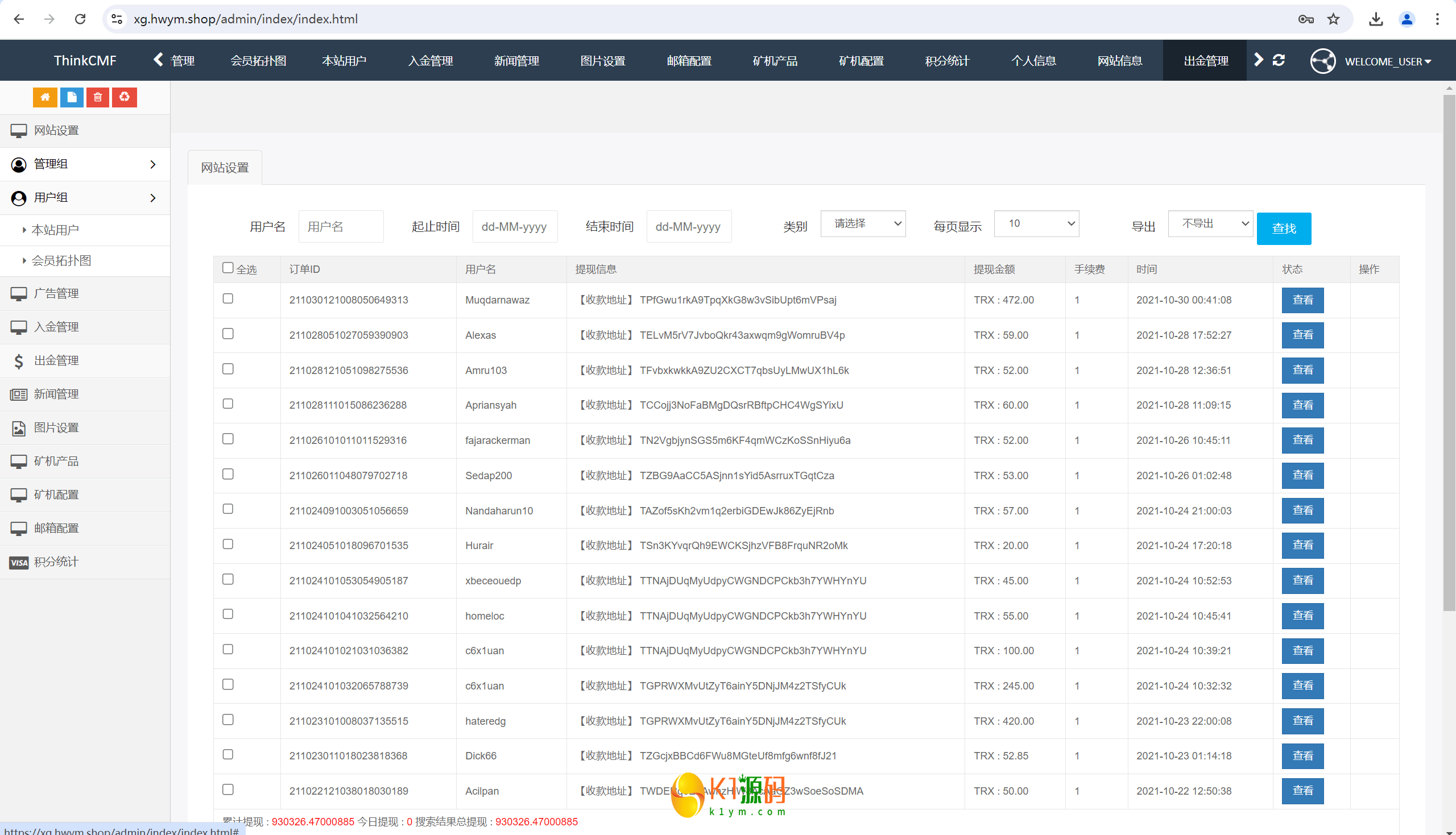Image resolution: width=1456 pixels, height=835 pixels.
Task: Click the refresh icon in top navbar
Action: [x=1279, y=60]
